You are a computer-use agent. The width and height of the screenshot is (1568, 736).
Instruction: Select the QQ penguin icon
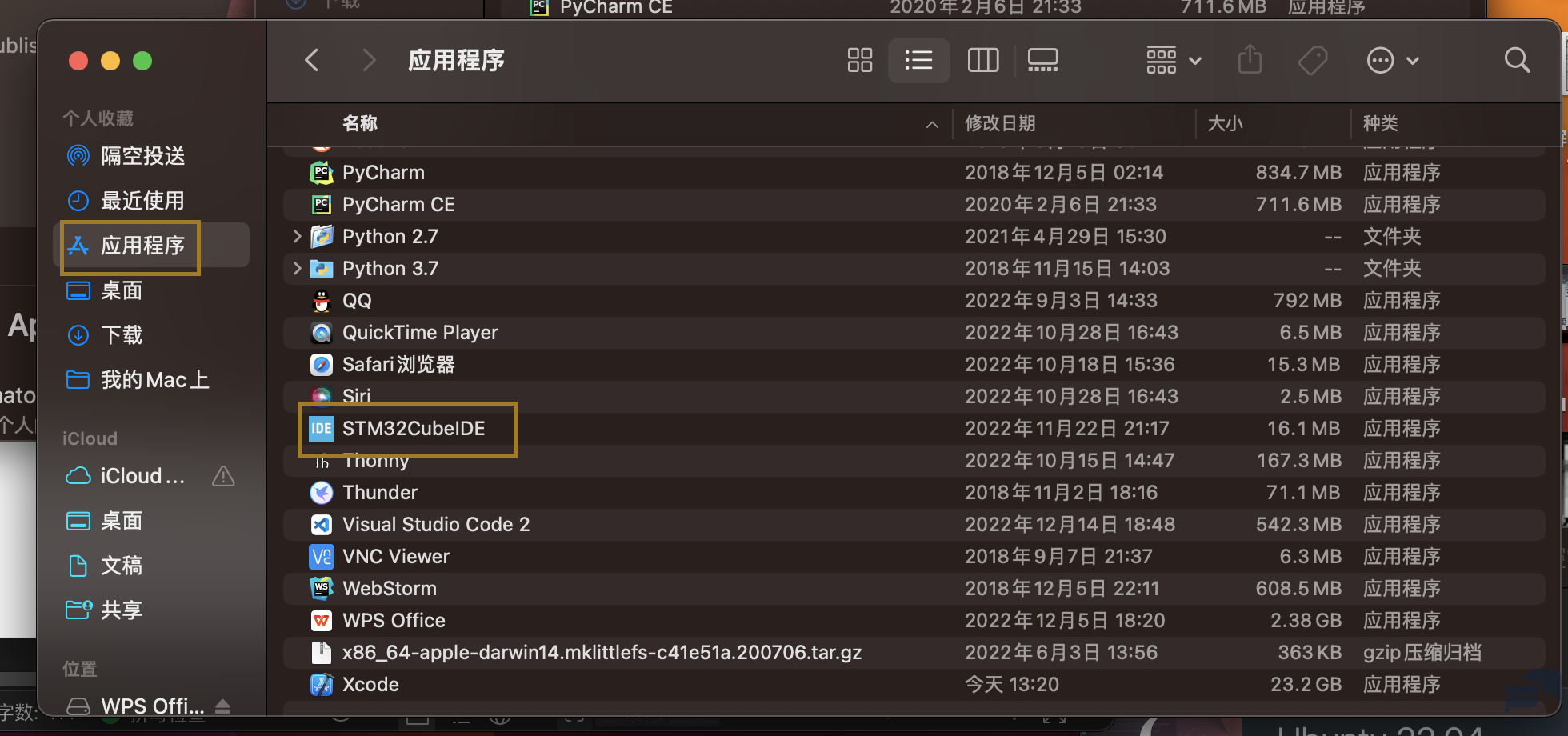coord(322,300)
